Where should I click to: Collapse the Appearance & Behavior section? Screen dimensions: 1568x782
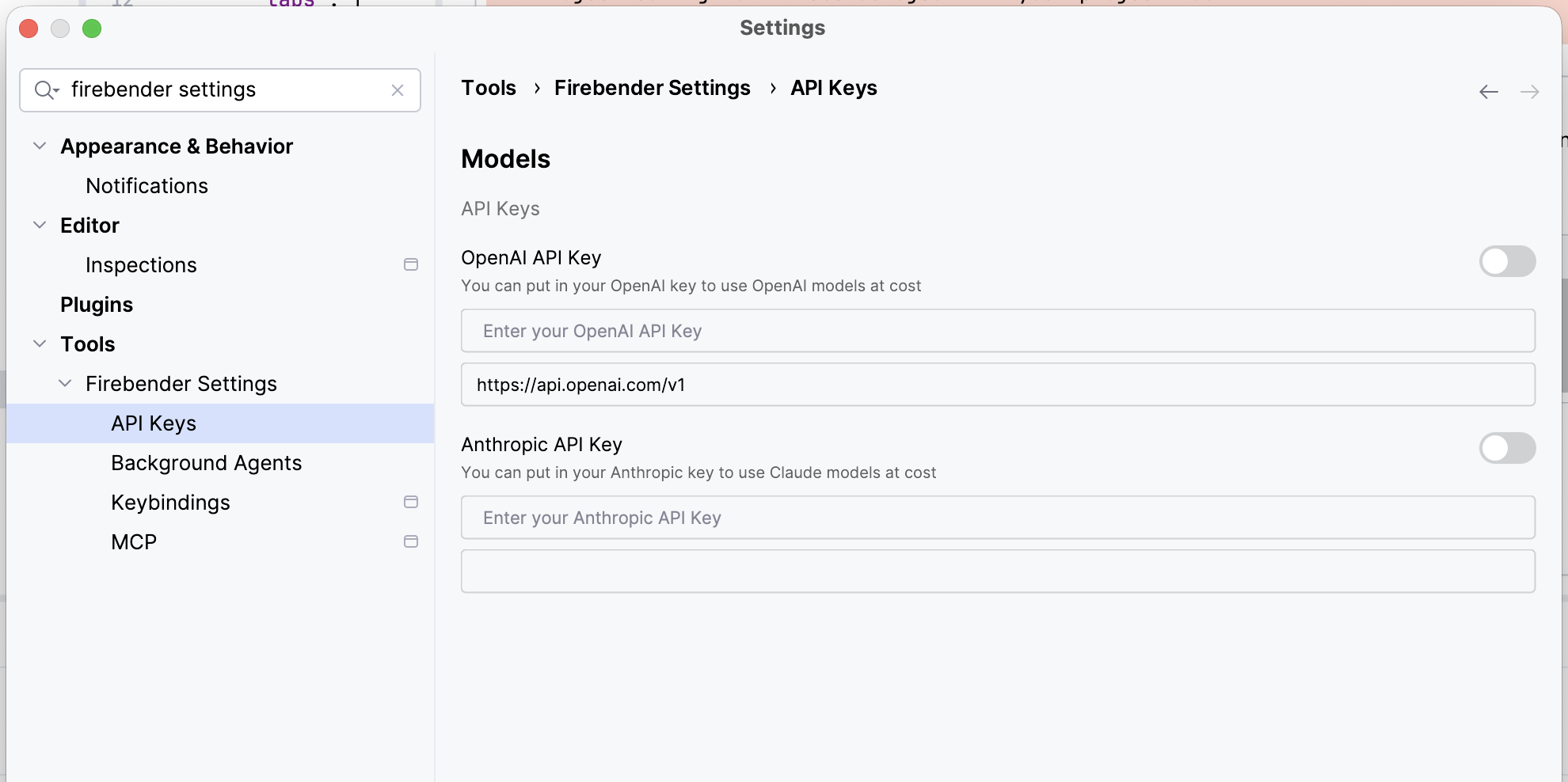click(x=39, y=146)
